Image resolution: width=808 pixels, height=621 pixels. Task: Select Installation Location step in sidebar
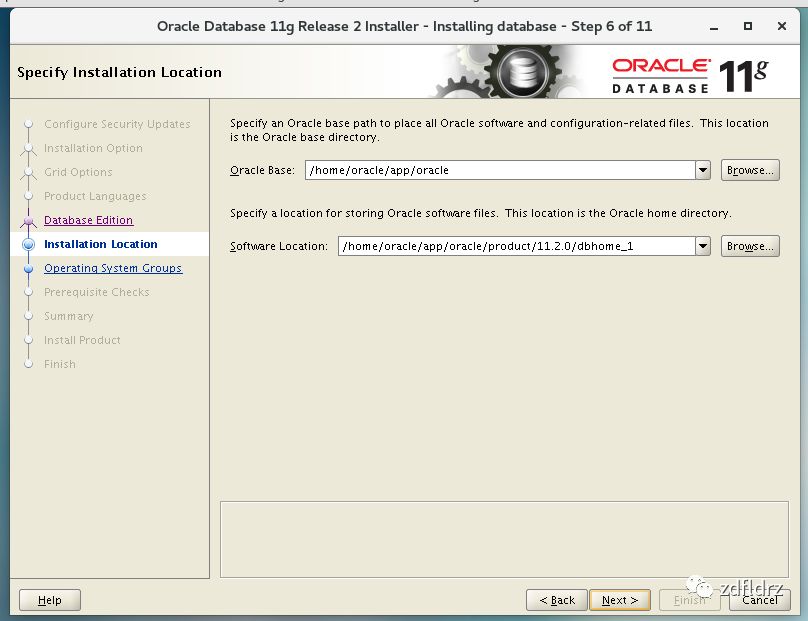pos(100,244)
